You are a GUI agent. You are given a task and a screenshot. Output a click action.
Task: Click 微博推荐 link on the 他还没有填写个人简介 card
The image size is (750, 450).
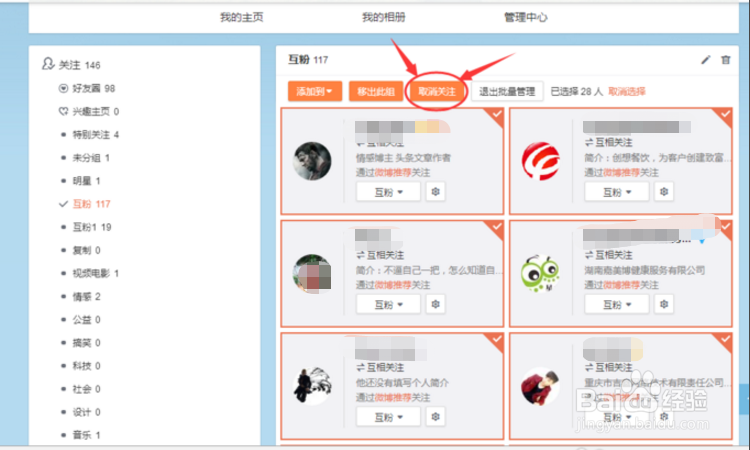(x=393, y=397)
